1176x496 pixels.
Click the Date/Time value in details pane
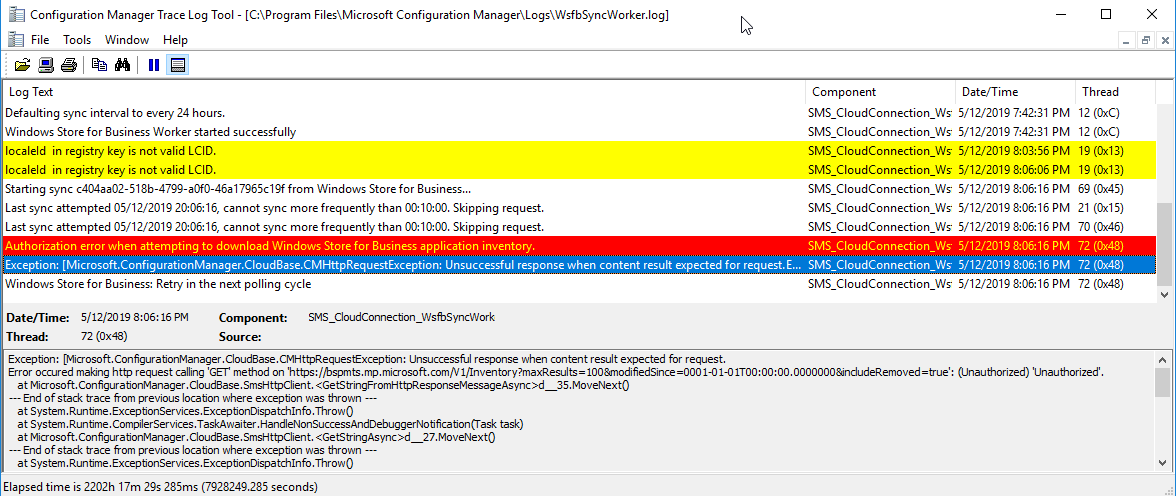tap(134, 317)
